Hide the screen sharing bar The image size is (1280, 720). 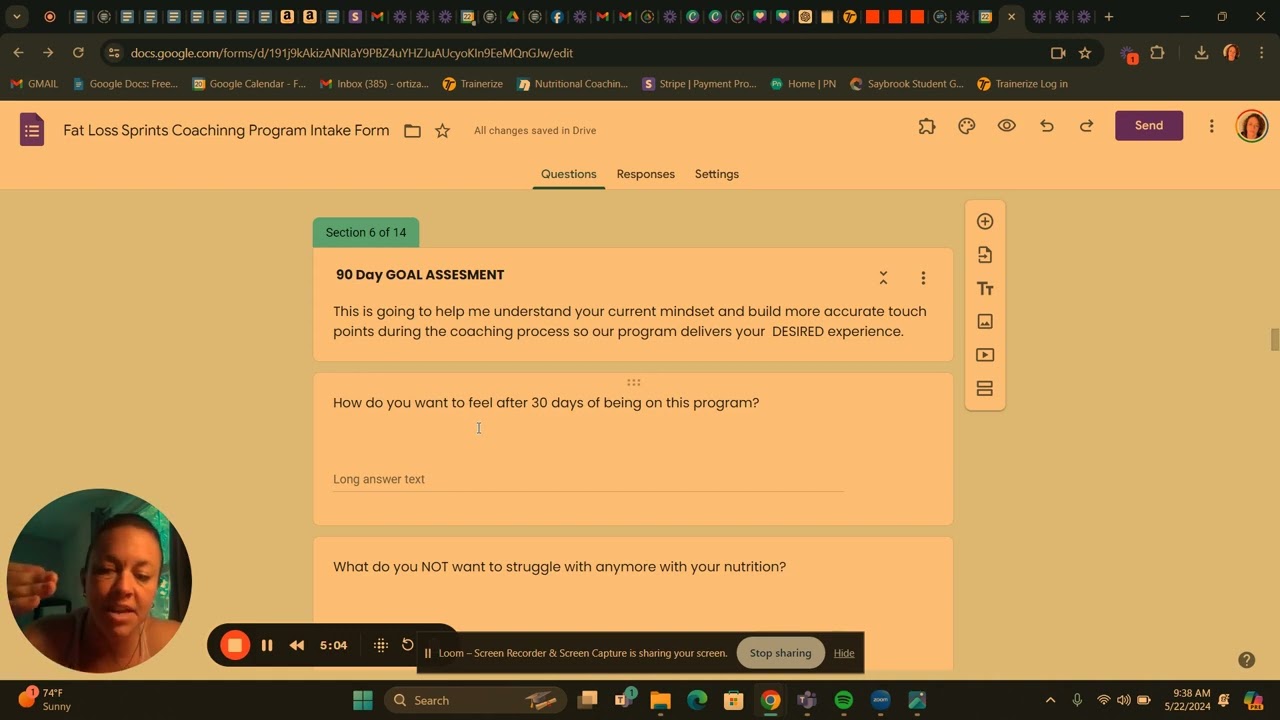point(844,653)
